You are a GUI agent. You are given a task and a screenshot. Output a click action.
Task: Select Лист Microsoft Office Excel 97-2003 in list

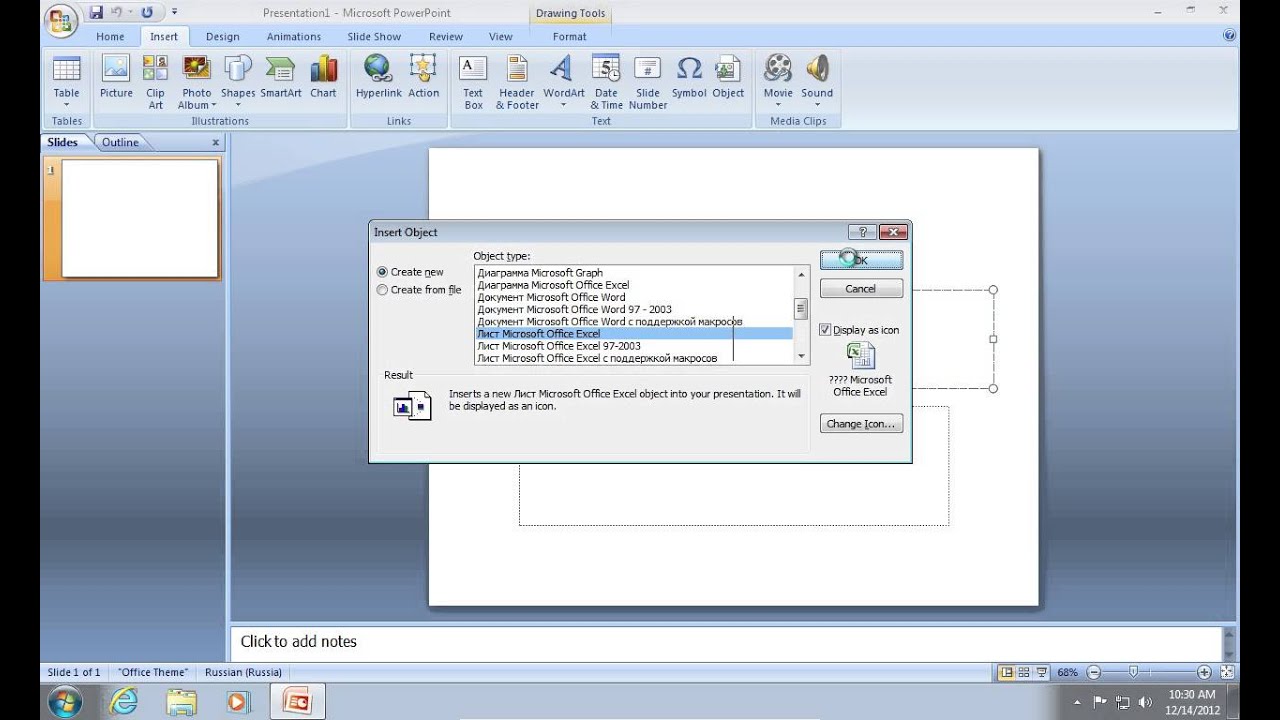coord(560,345)
